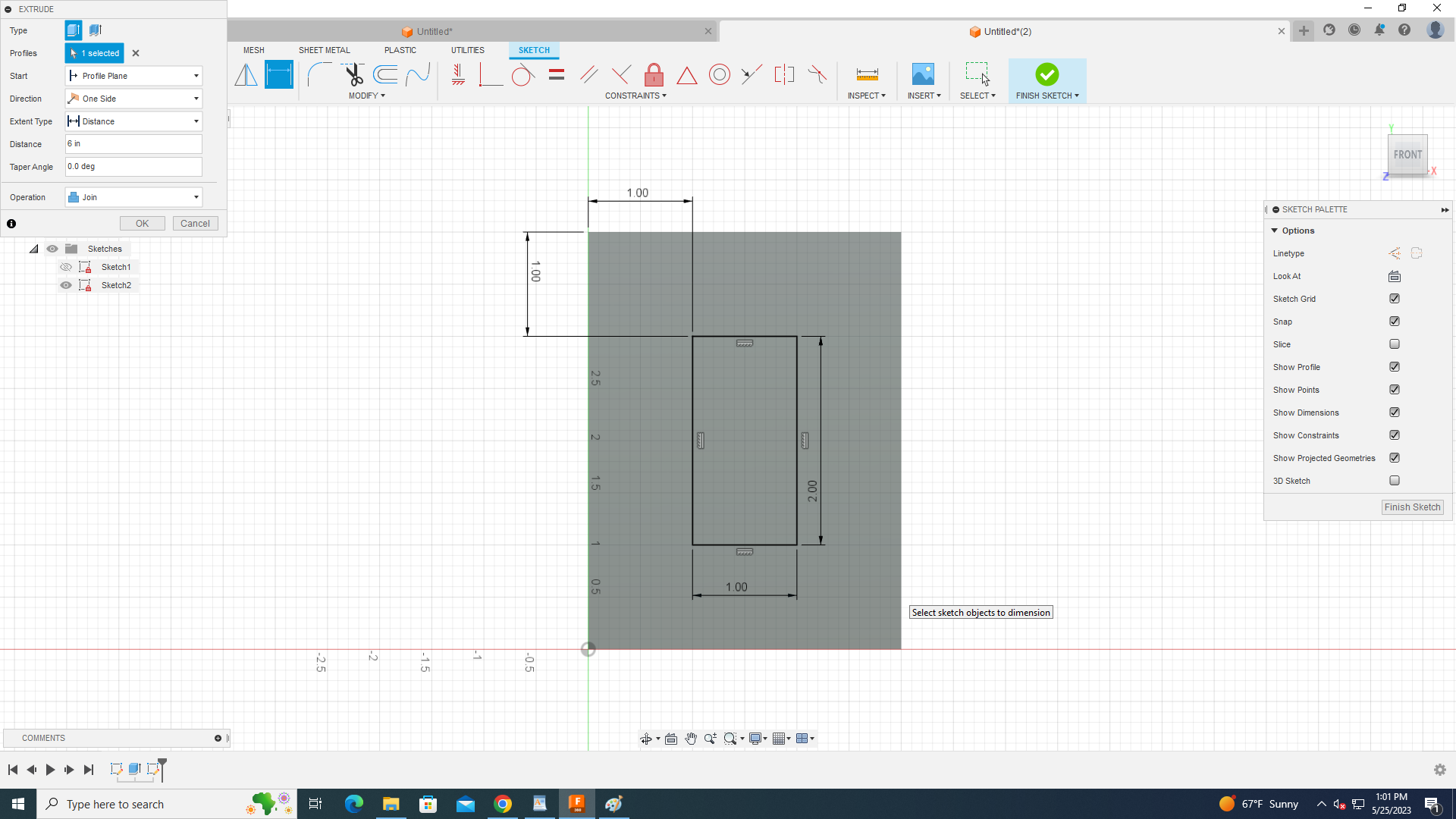Screen dimensions: 1456x819
Task: Uncheck the Sketch Grid checkbox
Action: [x=1394, y=299]
